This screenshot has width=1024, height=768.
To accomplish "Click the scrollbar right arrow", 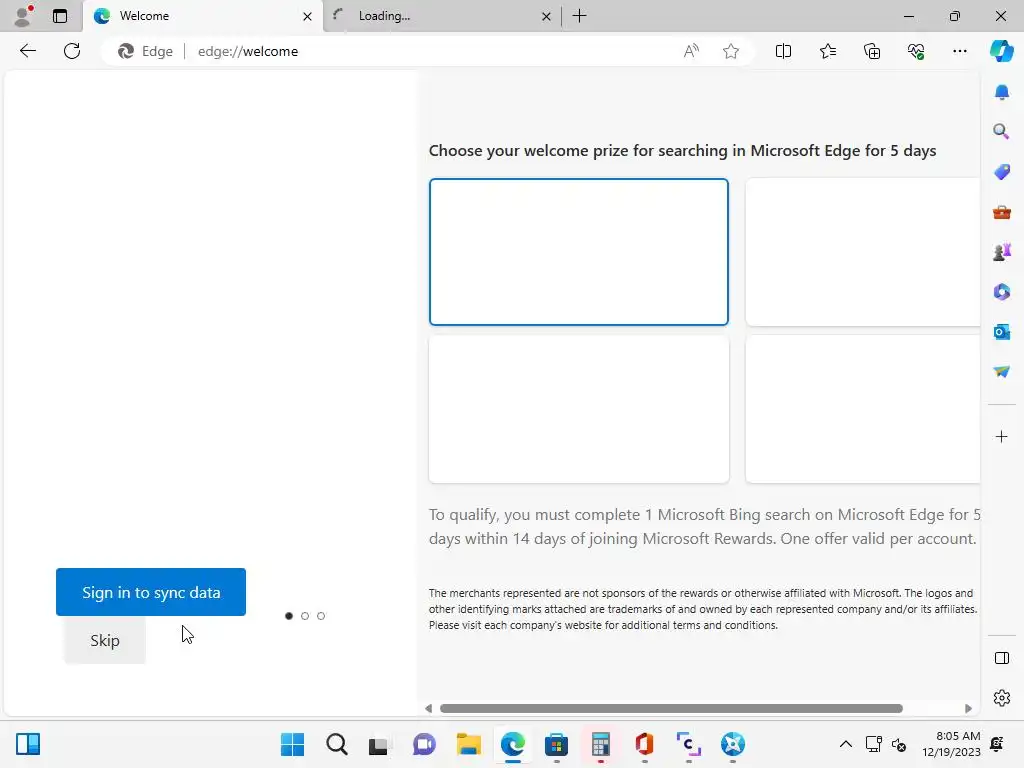I will coord(968,709).
